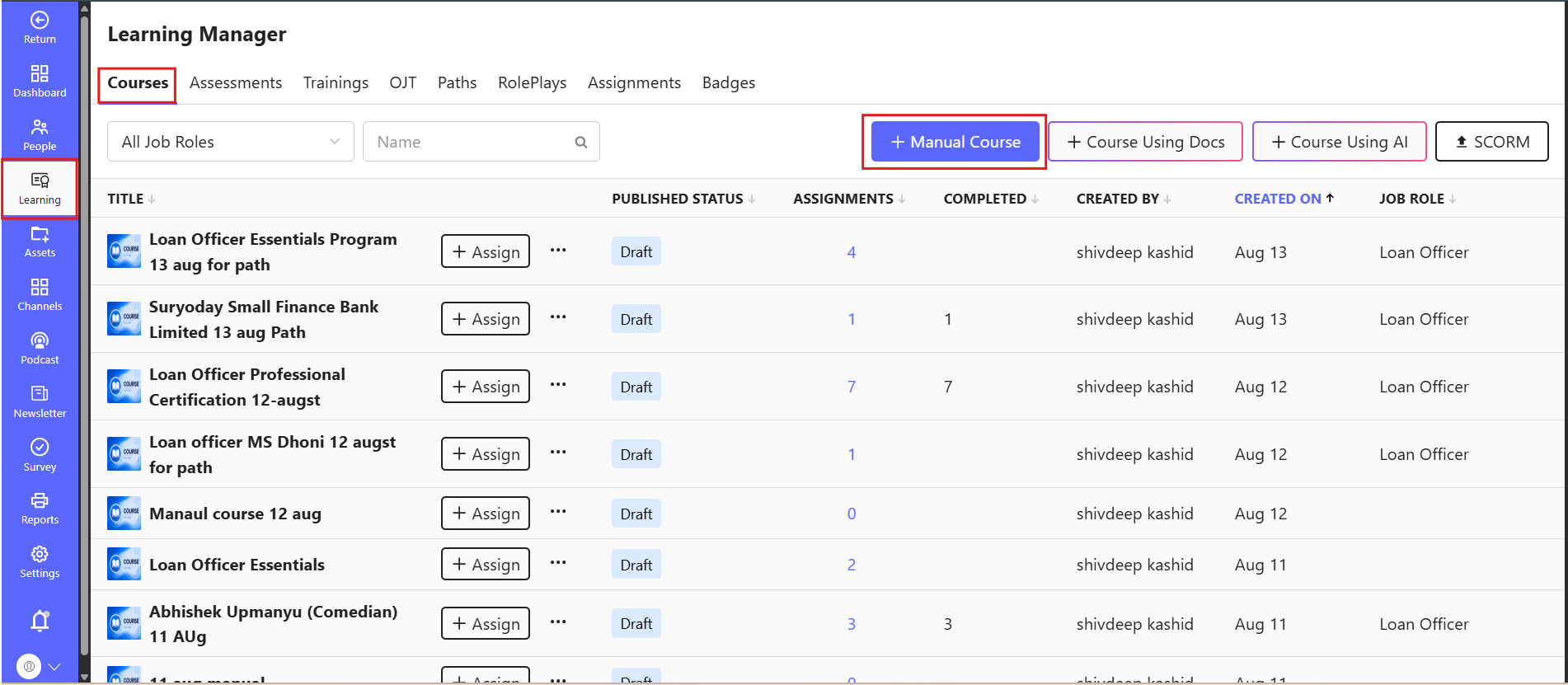Open more options for Suryoday Small Finance Bank

pos(558,317)
